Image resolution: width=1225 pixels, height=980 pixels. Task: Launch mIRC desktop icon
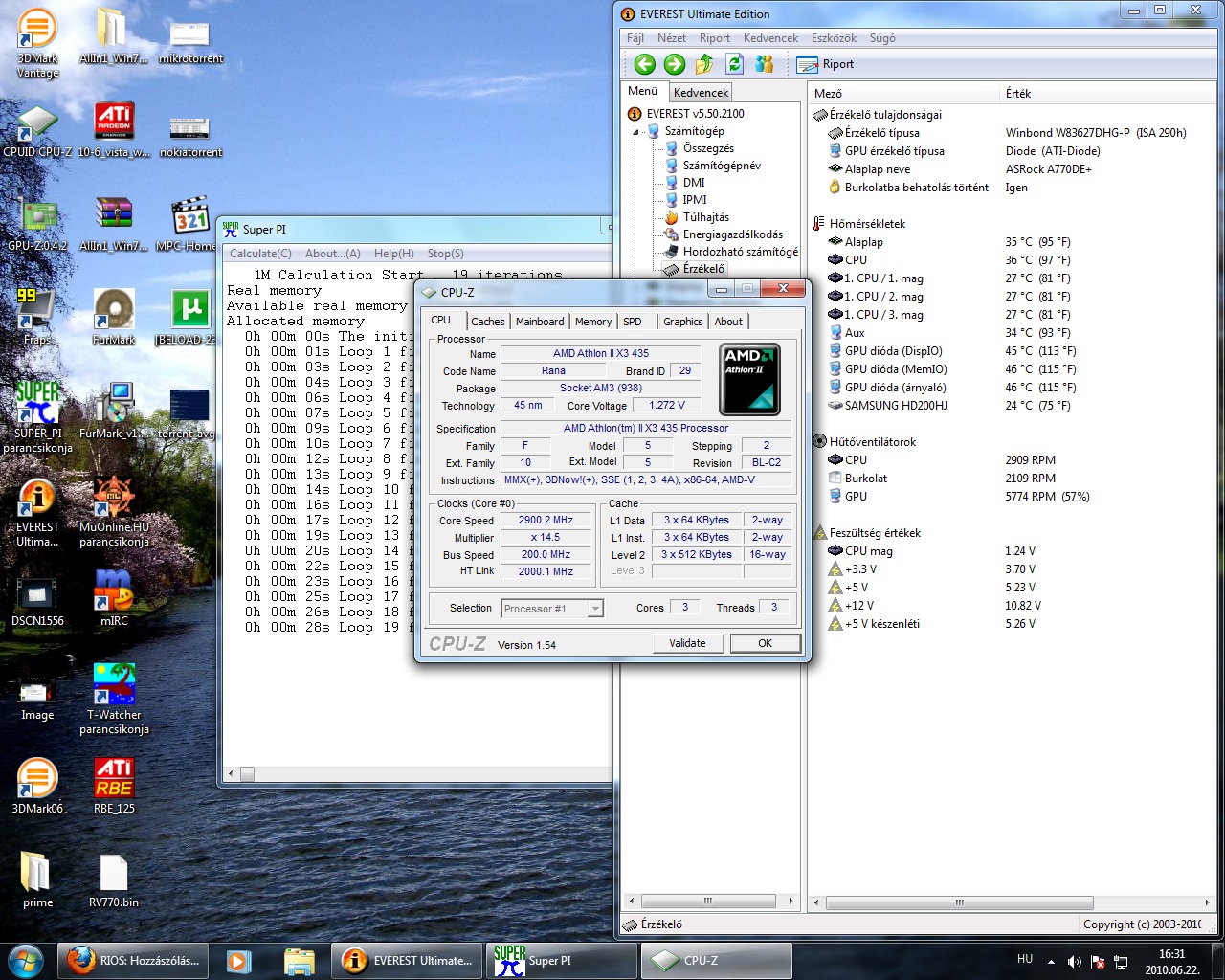114,600
